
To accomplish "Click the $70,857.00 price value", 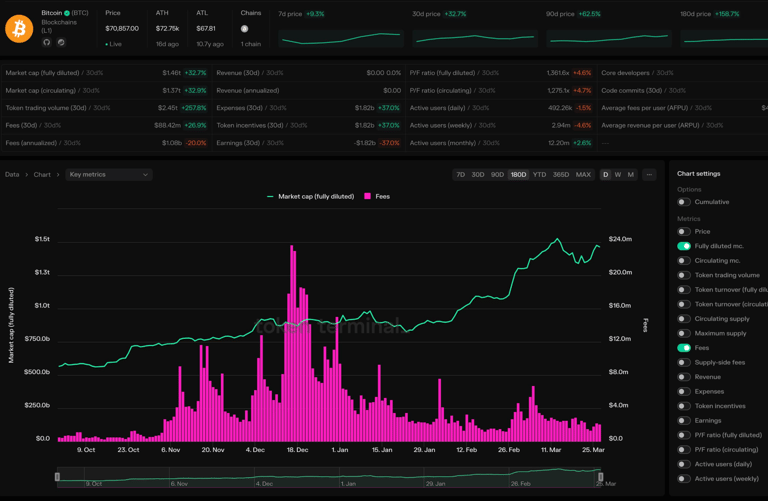I will tap(122, 28).
